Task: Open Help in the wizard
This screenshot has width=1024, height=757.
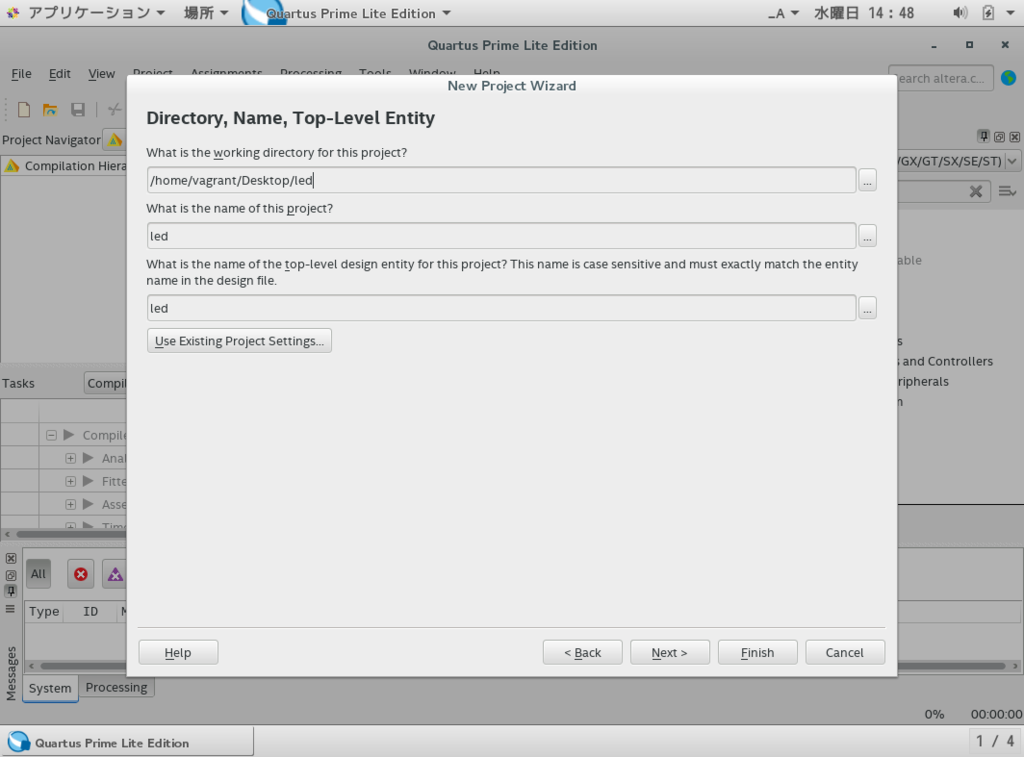Action: [178, 652]
